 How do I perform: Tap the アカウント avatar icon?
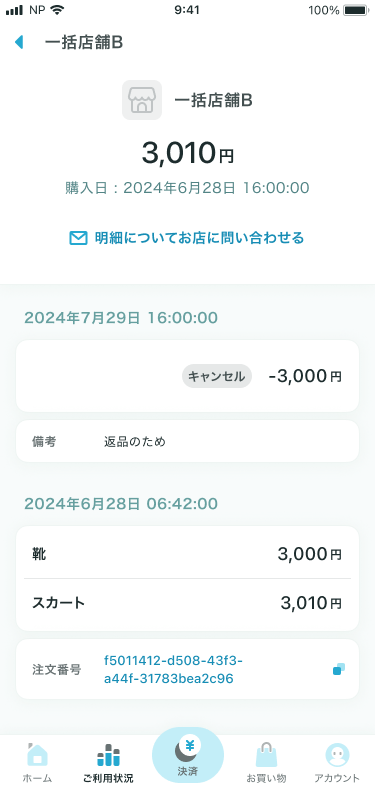click(337, 755)
